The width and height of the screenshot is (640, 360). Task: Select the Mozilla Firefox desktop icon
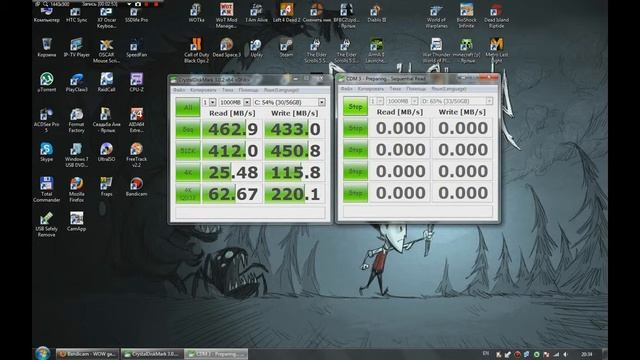[x=76, y=189]
